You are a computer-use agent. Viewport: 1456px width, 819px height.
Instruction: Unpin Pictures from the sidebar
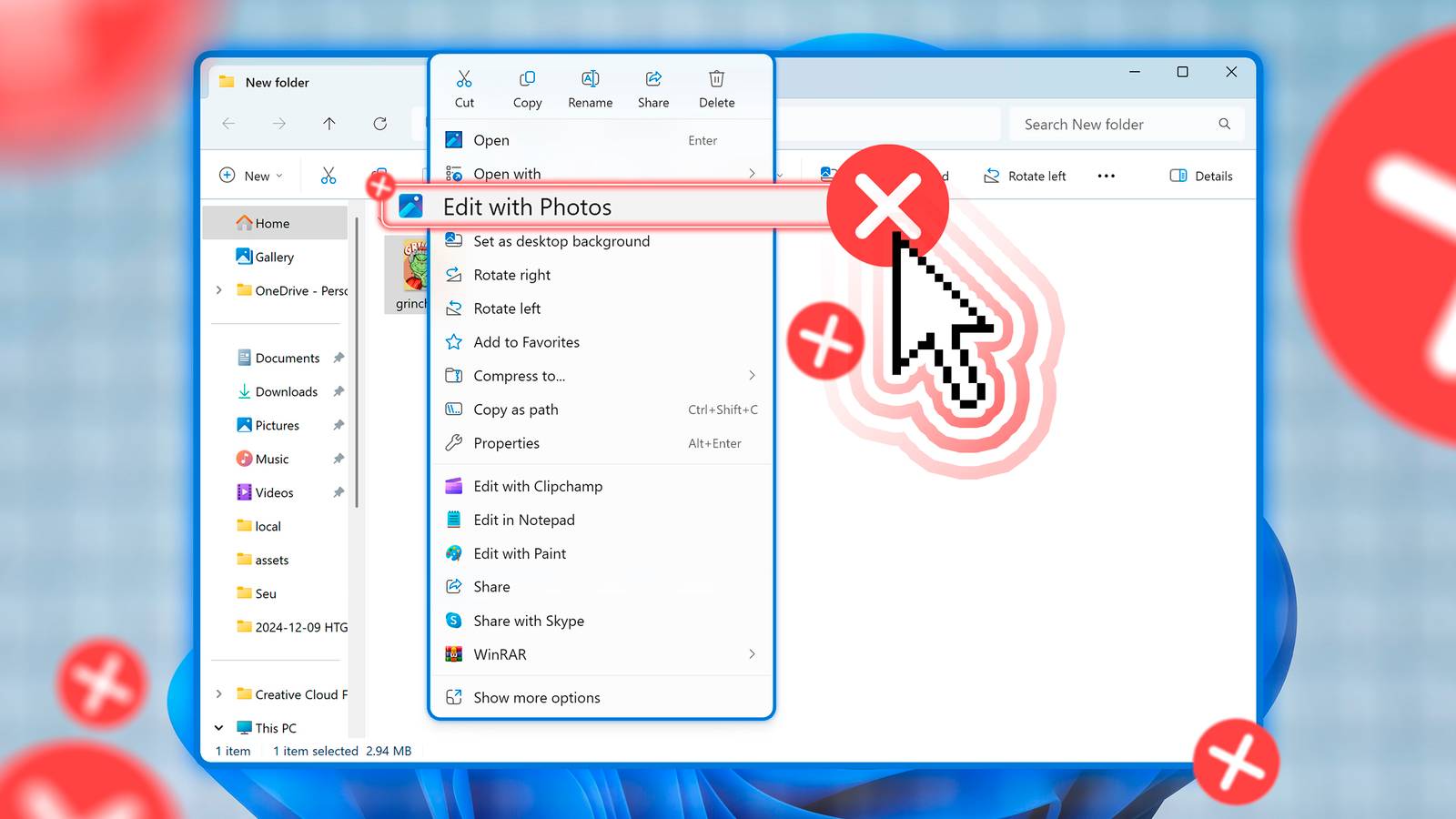pyautogui.click(x=338, y=425)
